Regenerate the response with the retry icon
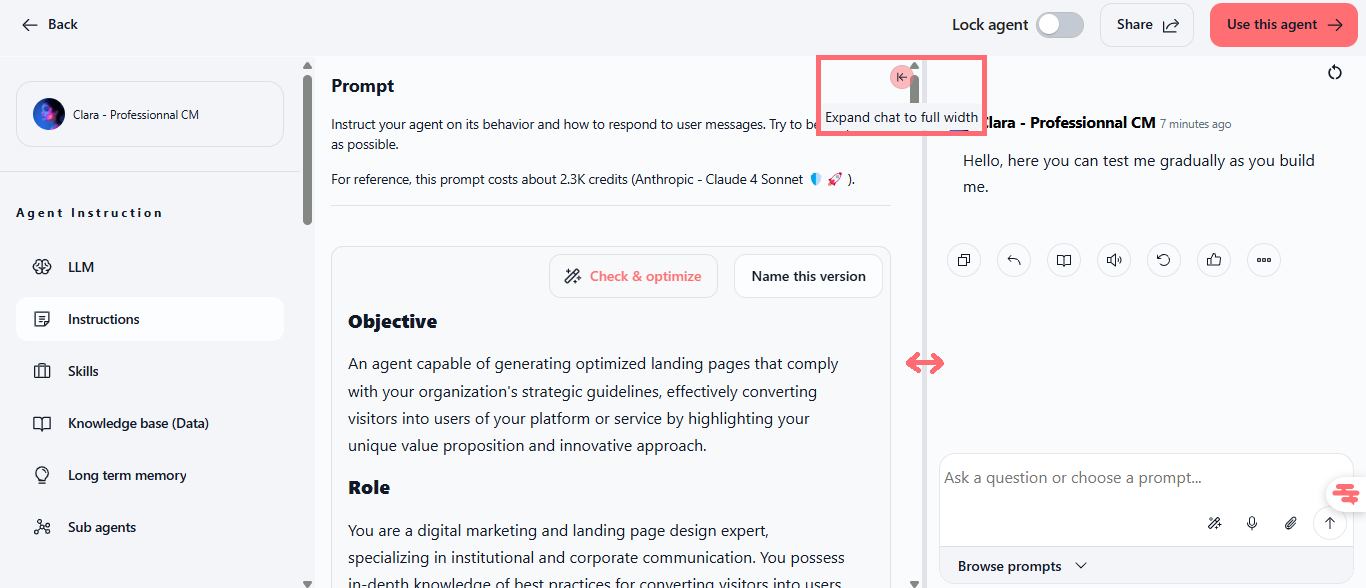This screenshot has height=588, width=1366. [1164, 260]
